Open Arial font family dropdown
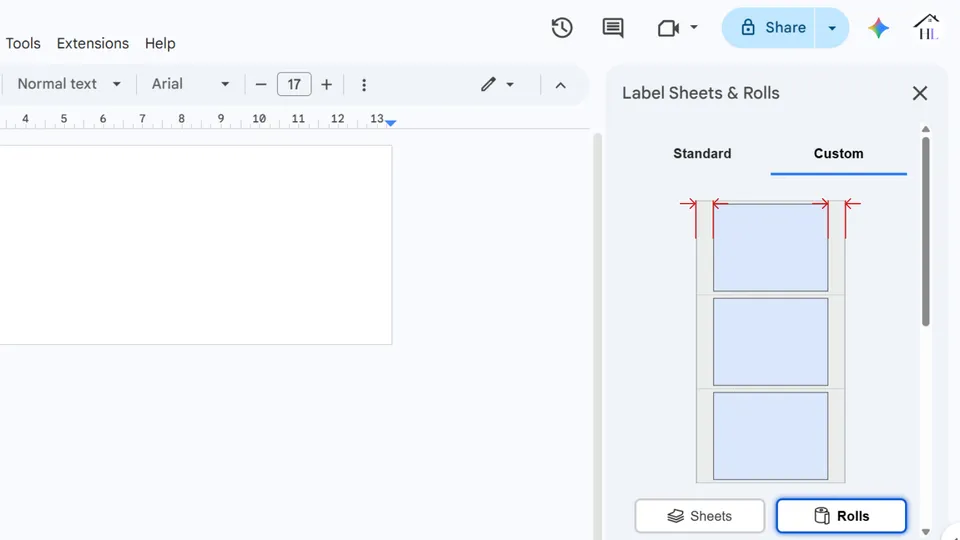 [190, 84]
